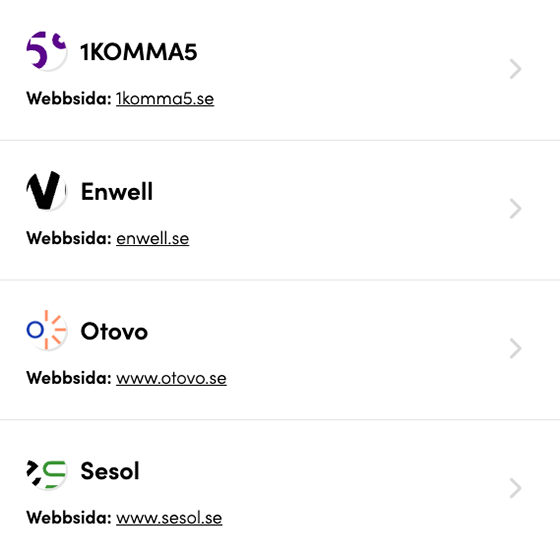Open the Otovo row arrow

[515, 348]
